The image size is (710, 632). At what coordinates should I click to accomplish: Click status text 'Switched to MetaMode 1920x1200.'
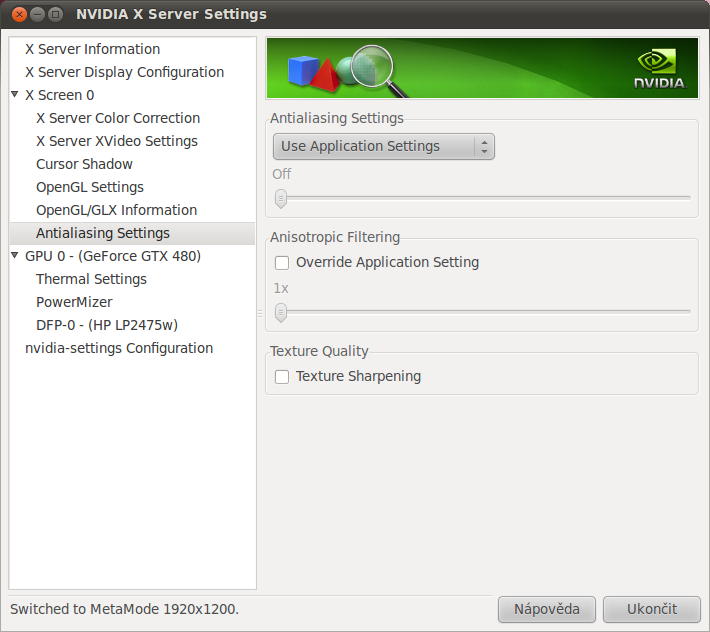click(x=125, y=609)
